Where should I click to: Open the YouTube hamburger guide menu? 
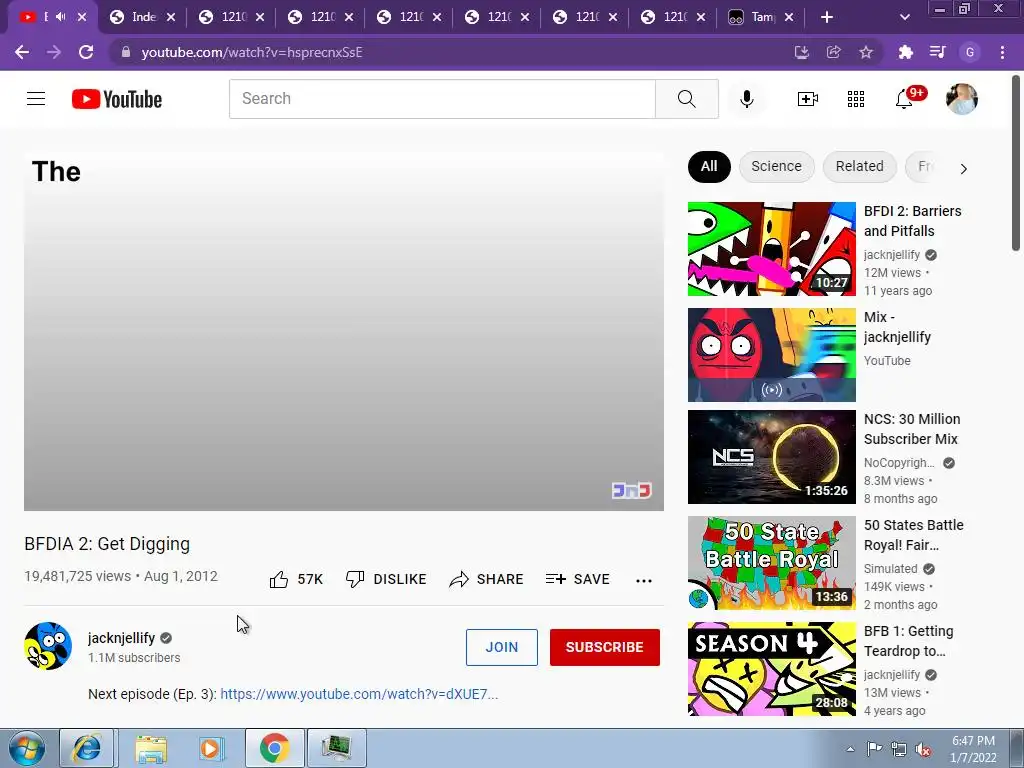(36, 99)
